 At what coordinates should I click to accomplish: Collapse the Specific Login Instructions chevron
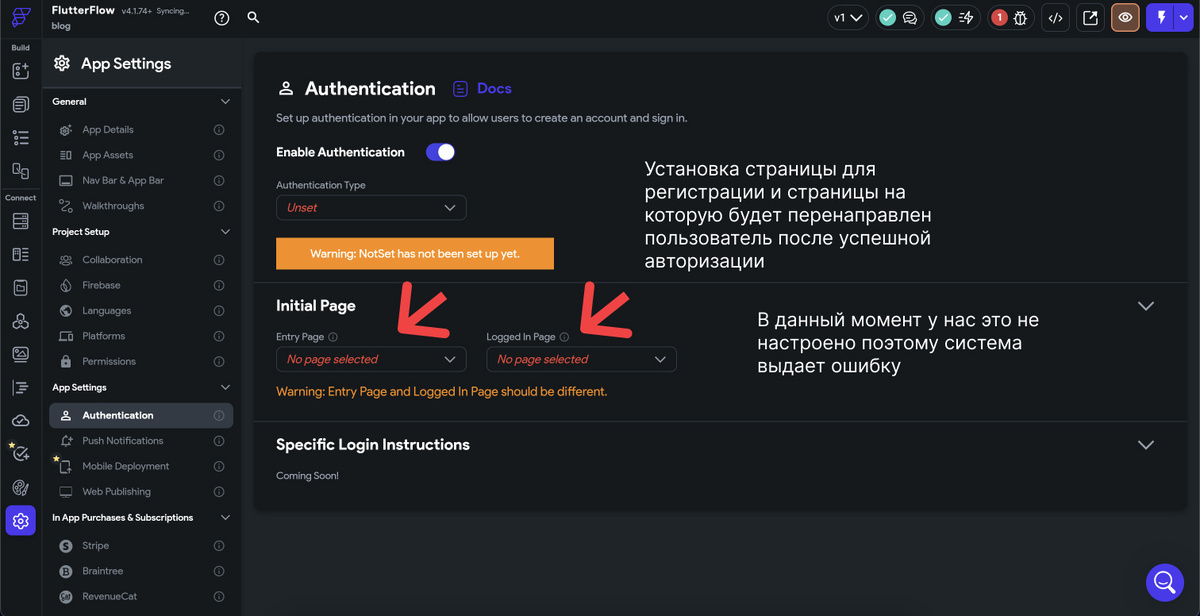[1146, 444]
